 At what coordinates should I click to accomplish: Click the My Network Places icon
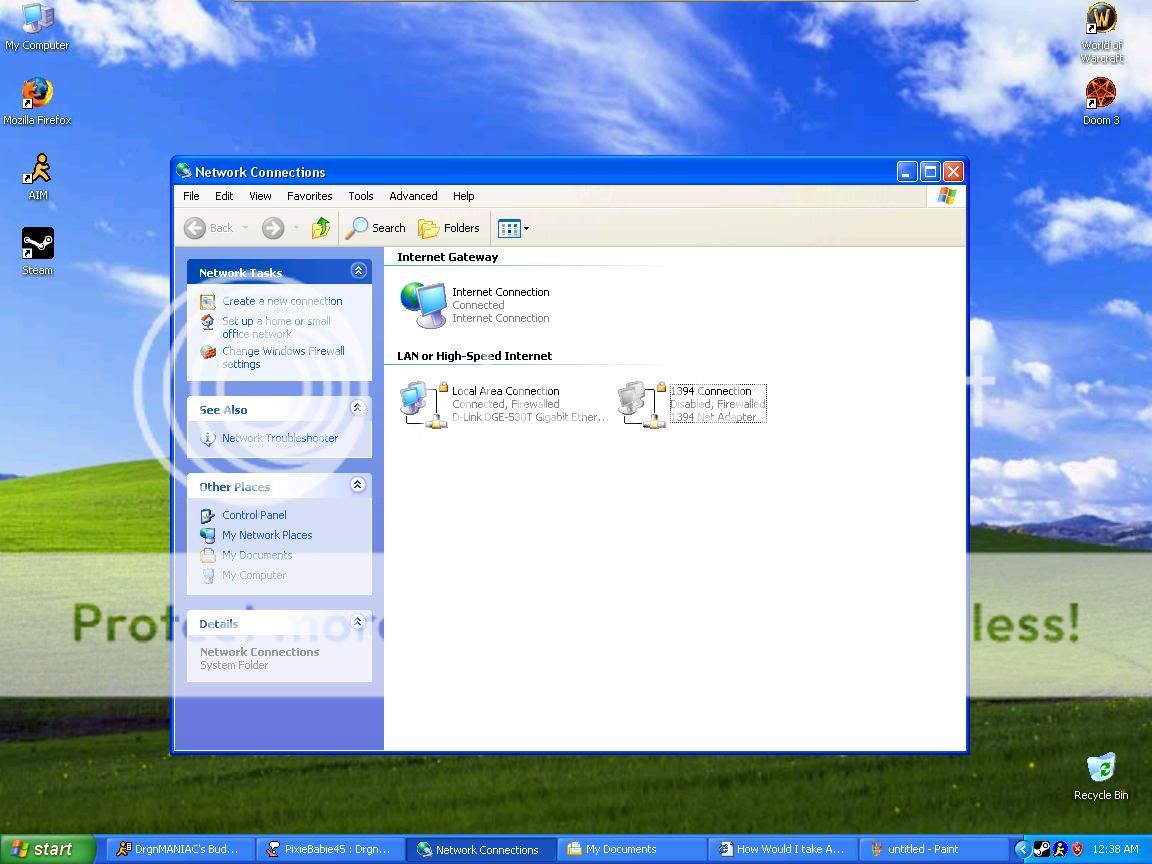coord(208,536)
